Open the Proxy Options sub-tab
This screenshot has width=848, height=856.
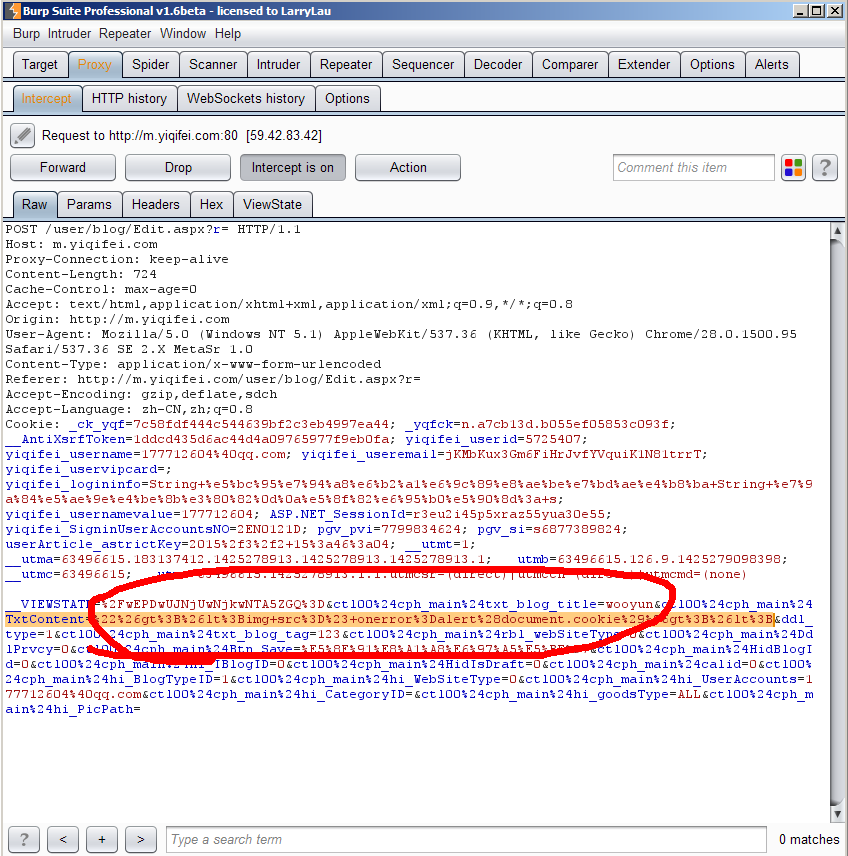(x=347, y=99)
